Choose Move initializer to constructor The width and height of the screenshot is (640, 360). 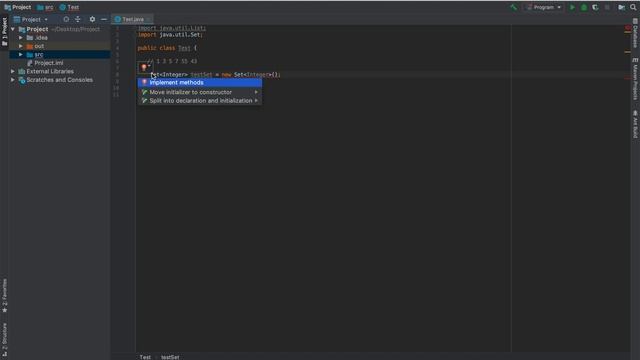pyautogui.click(x=200, y=92)
